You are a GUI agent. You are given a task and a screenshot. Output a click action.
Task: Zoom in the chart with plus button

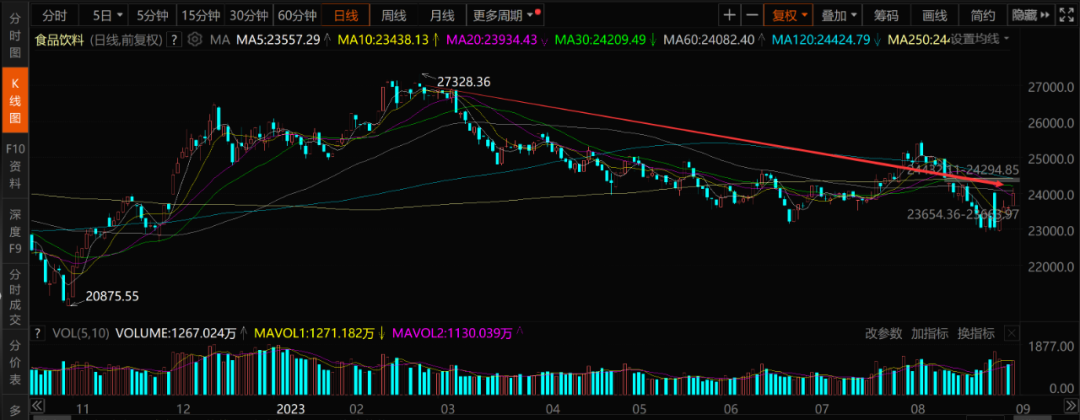coord(730,15)
